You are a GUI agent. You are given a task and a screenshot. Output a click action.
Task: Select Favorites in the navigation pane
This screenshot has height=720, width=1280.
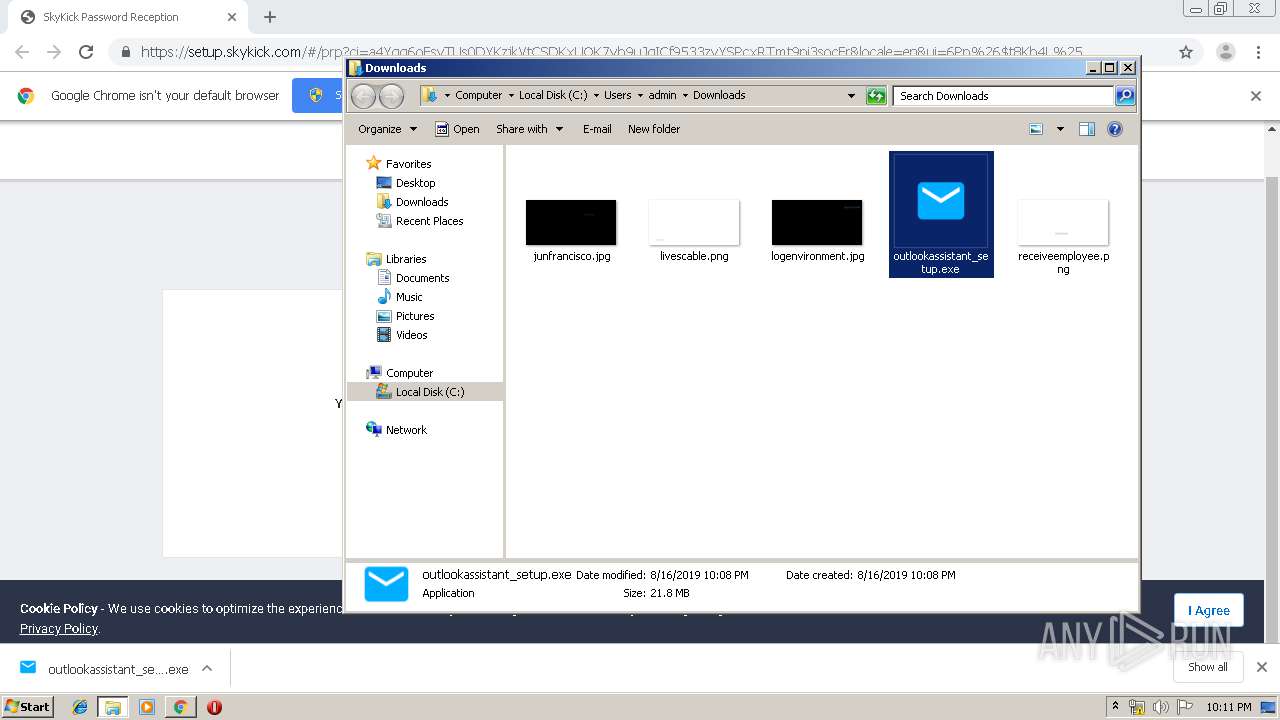399,164
